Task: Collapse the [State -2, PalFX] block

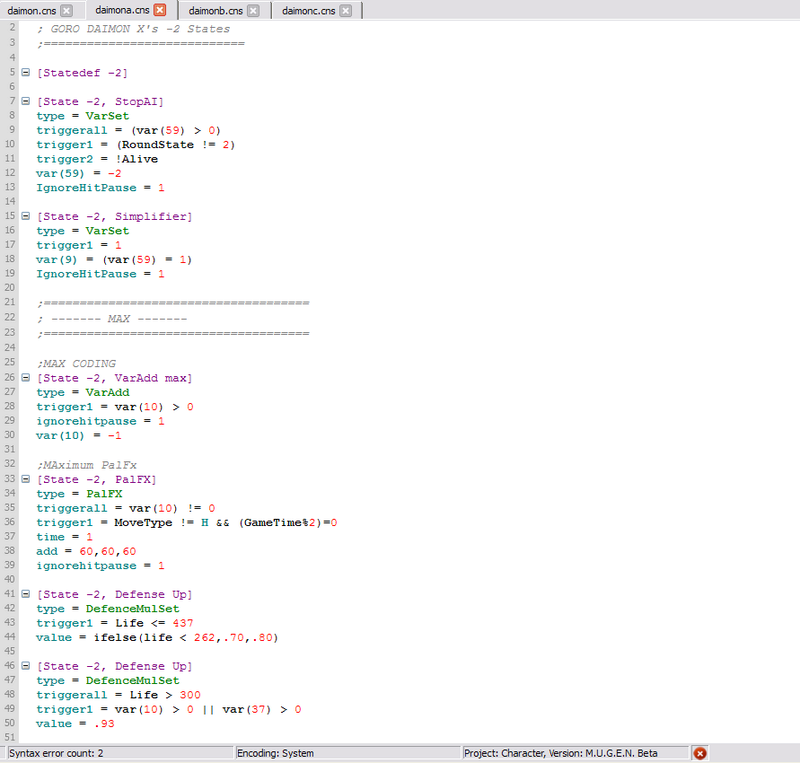Action: [x=26, y=479]
